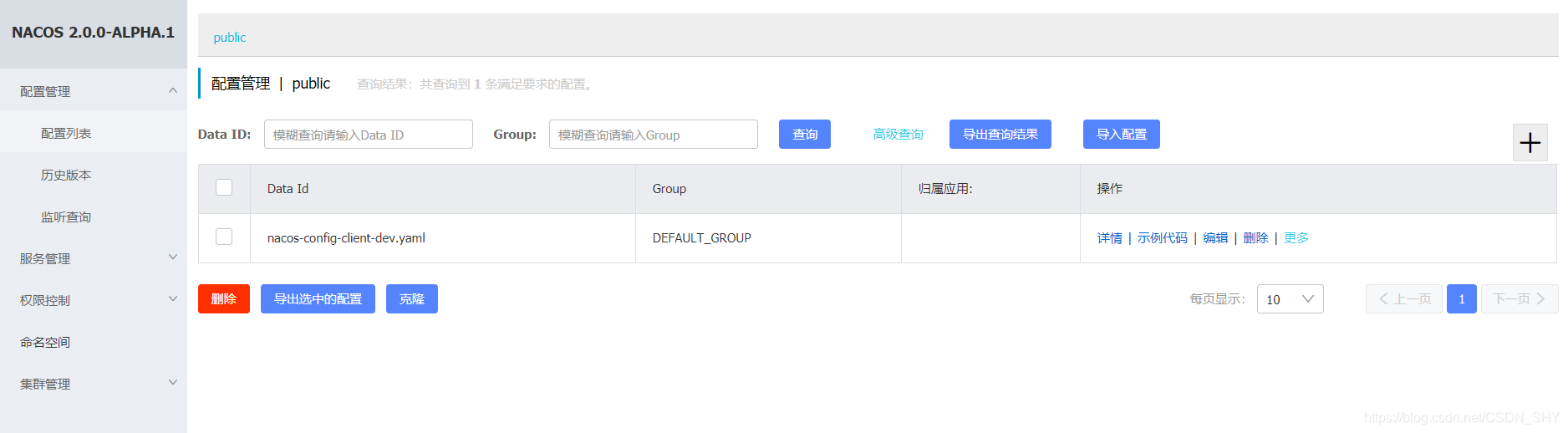Click 编辑 to edit the config row
1568x433 pixels.
coord(1215,238)
